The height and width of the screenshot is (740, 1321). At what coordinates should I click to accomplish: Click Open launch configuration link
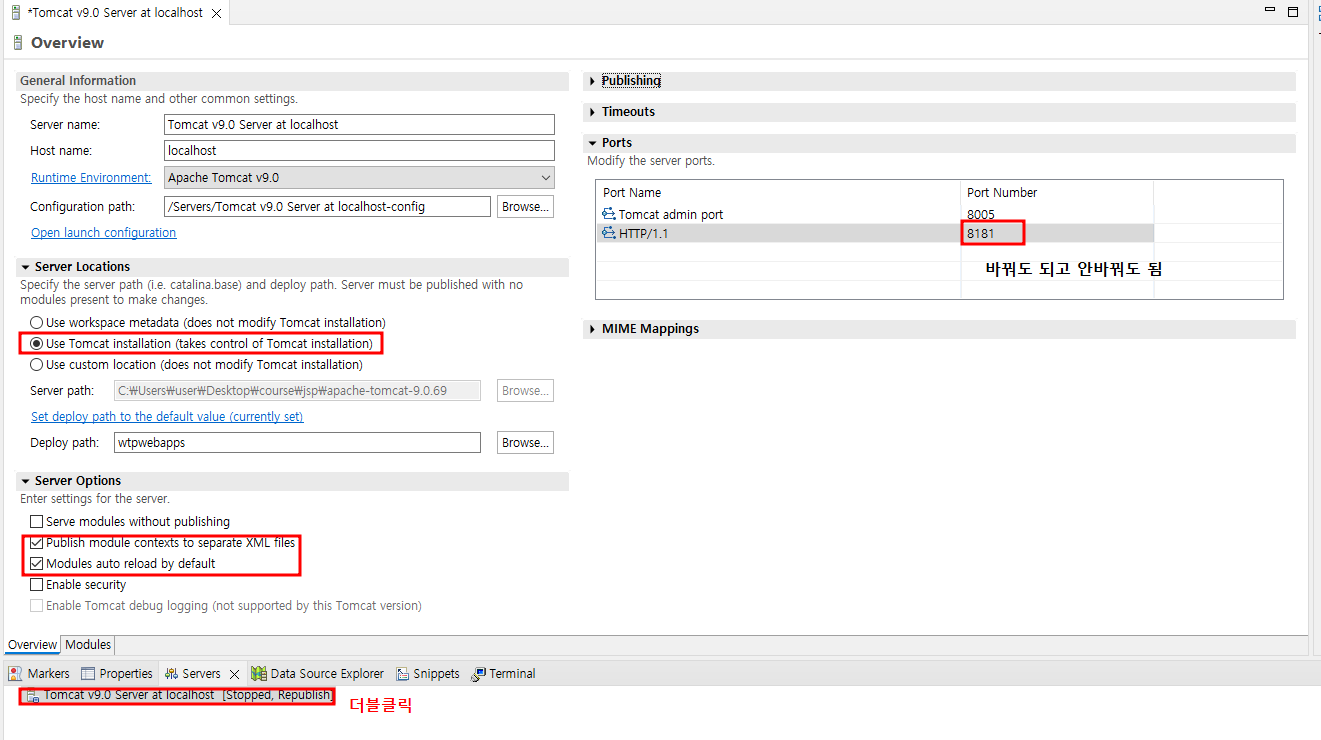point(103,233)
